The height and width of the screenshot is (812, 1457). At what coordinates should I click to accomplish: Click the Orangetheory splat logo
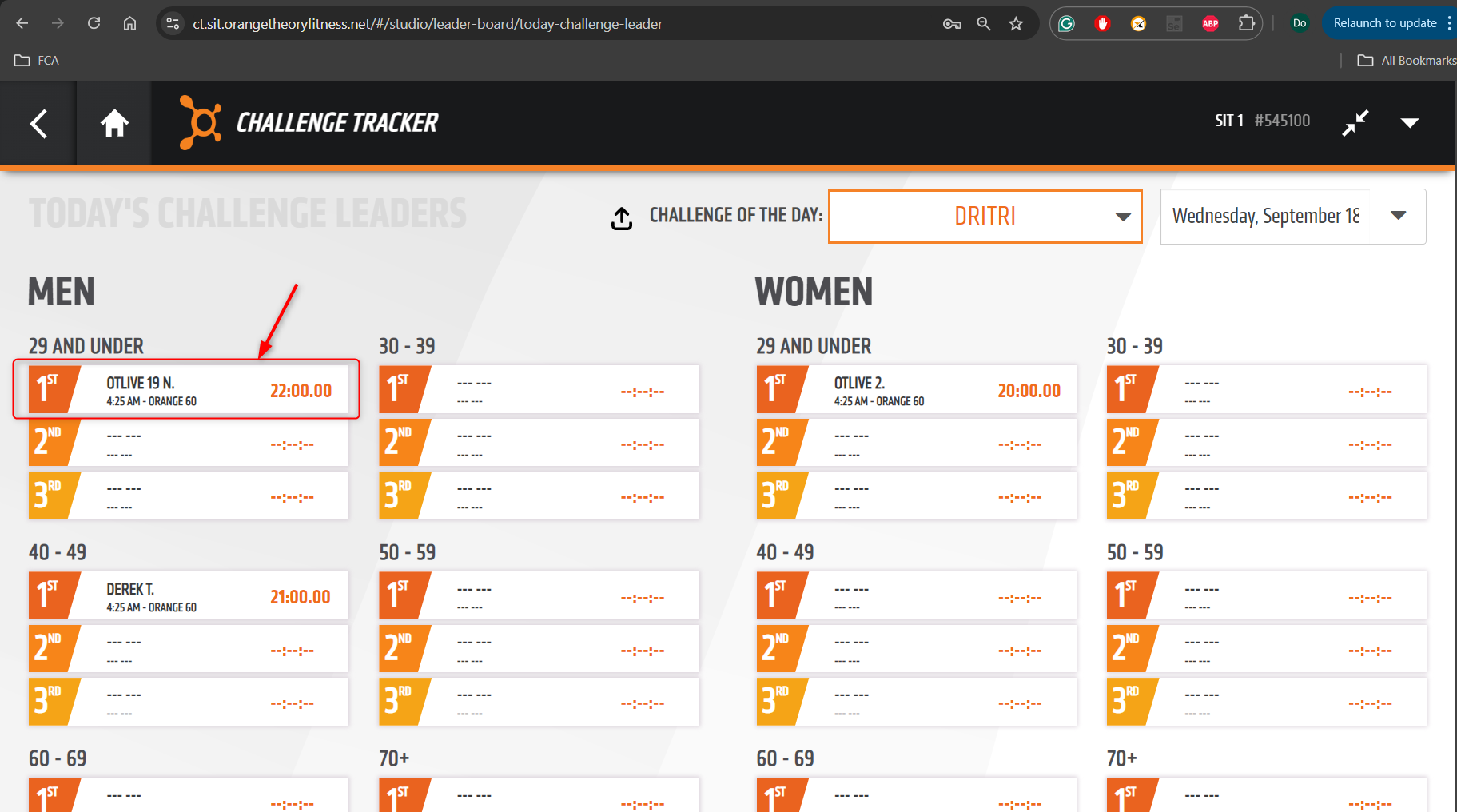[x=200, y=122]
